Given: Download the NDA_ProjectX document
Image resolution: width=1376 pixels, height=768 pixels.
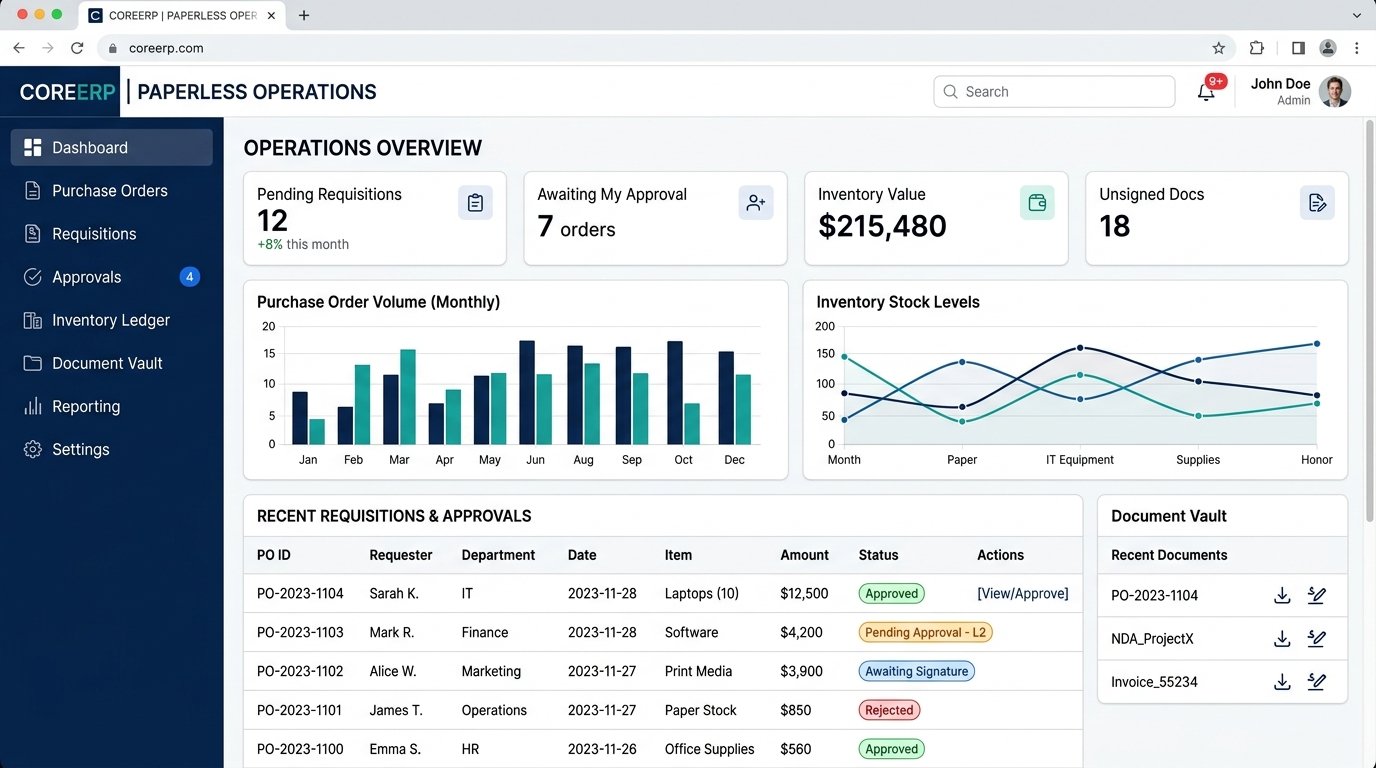Looking at the screenshot, I should 1282,639.
